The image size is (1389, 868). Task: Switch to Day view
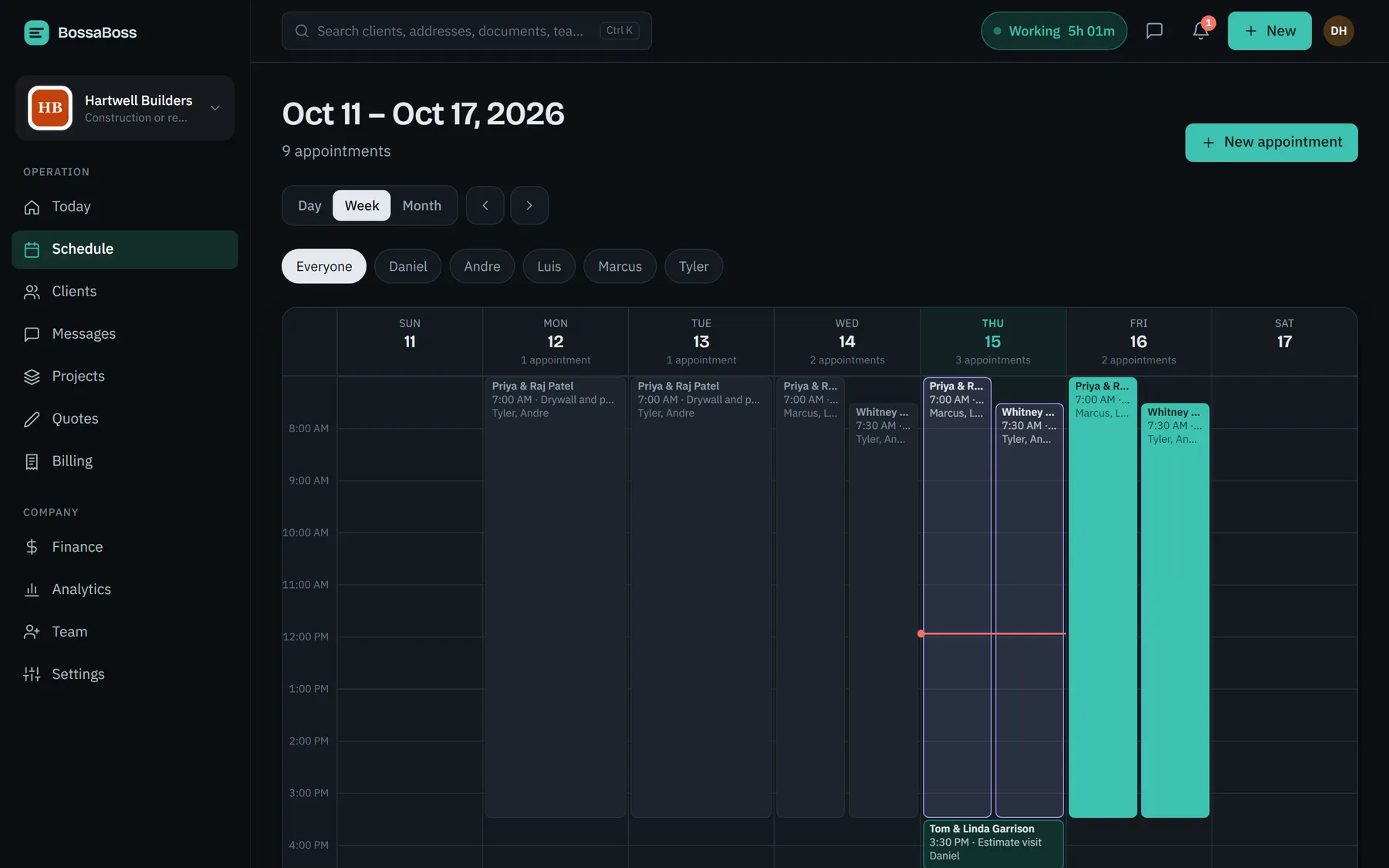[x=309, y=205]
